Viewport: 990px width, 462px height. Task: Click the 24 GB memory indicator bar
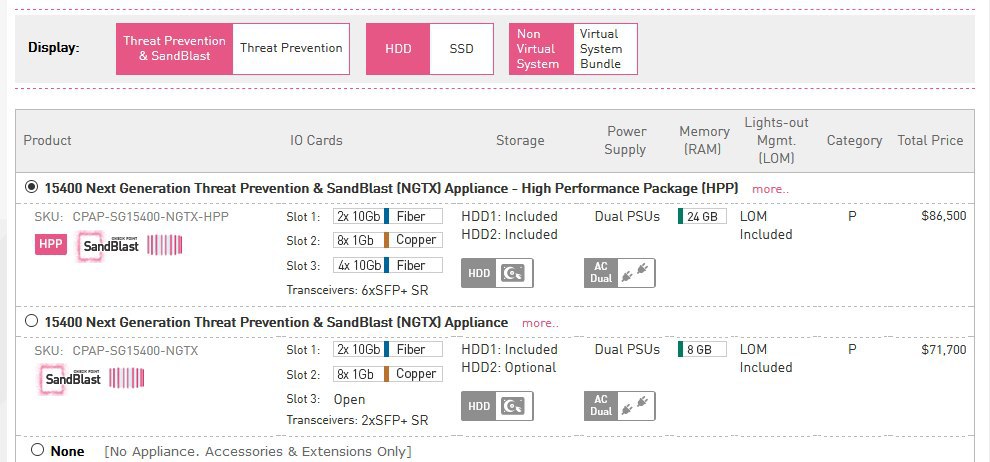[x=700, y=216]
